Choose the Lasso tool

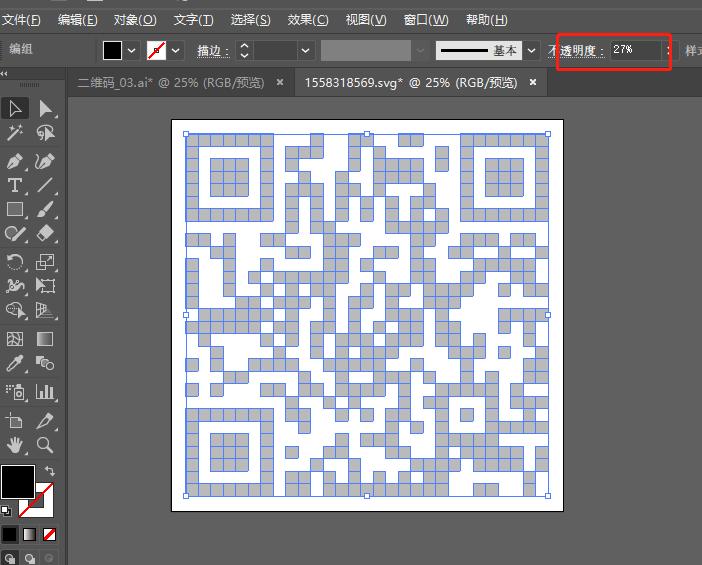[45, 133]
